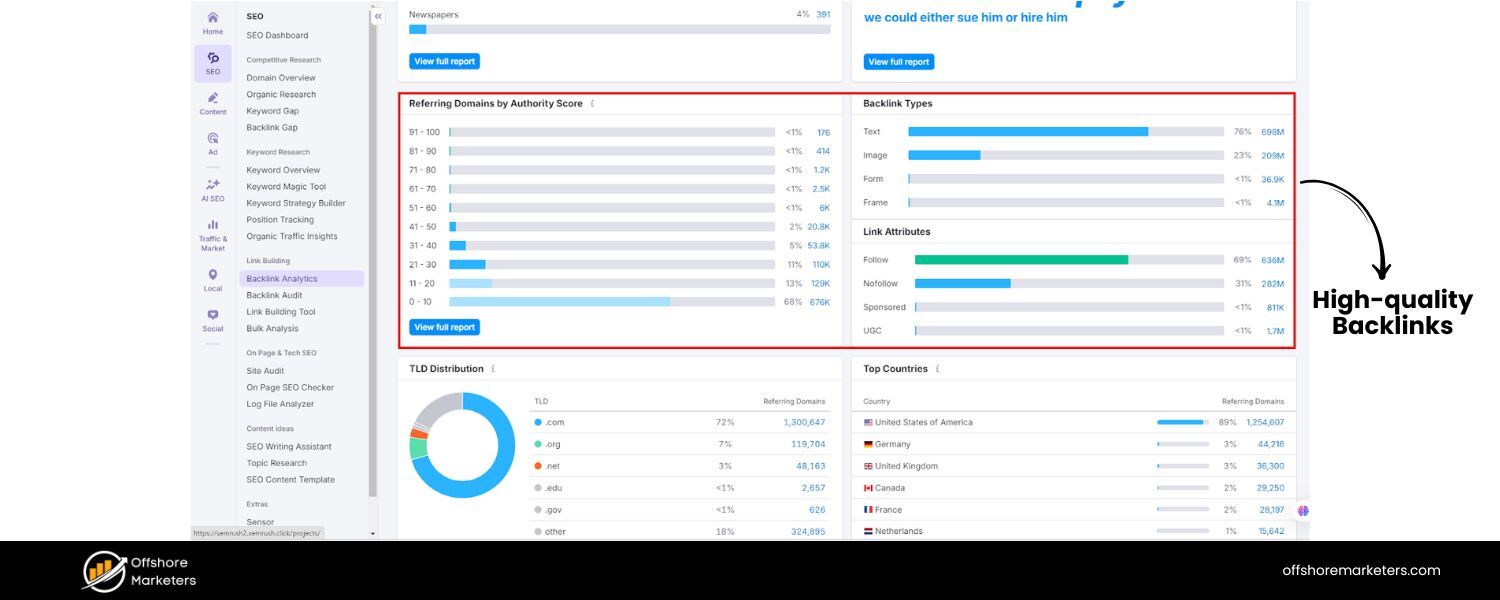
Task: Return to Home using the house icon
Action: 212,24
